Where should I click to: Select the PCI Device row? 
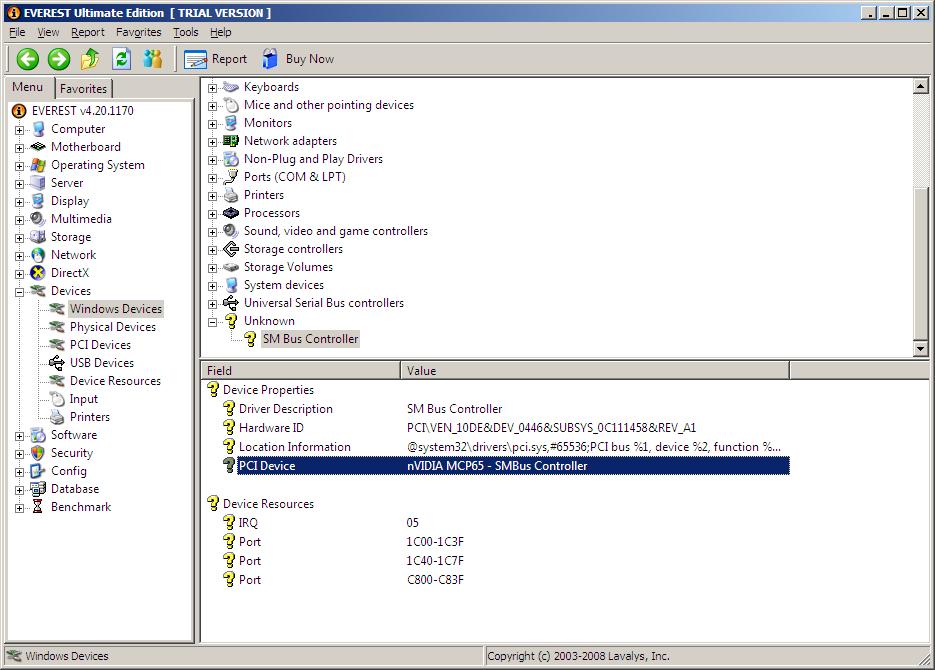506,466
